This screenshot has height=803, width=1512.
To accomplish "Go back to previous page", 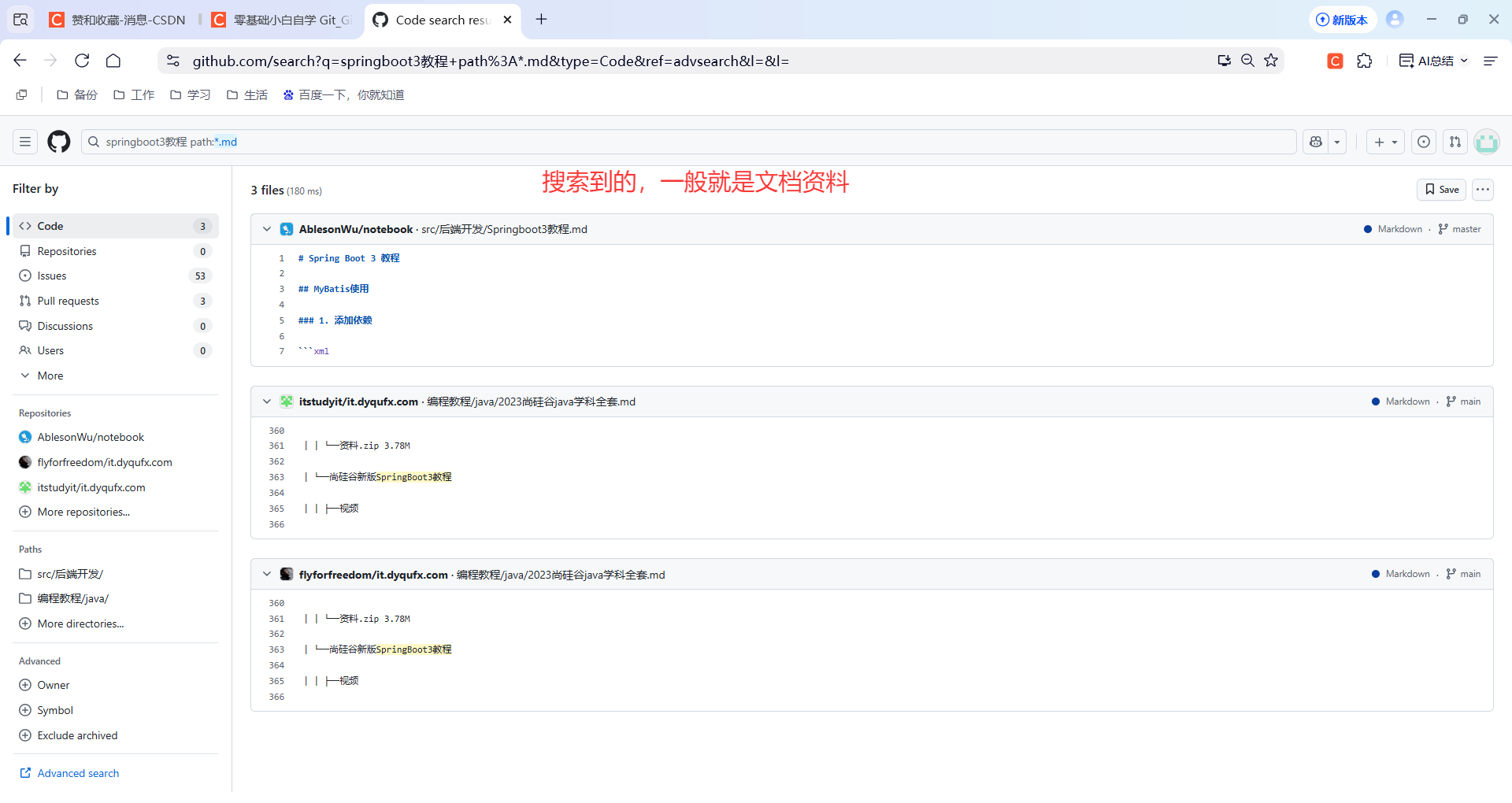I will pyautogui.click(x=20, y=61).
